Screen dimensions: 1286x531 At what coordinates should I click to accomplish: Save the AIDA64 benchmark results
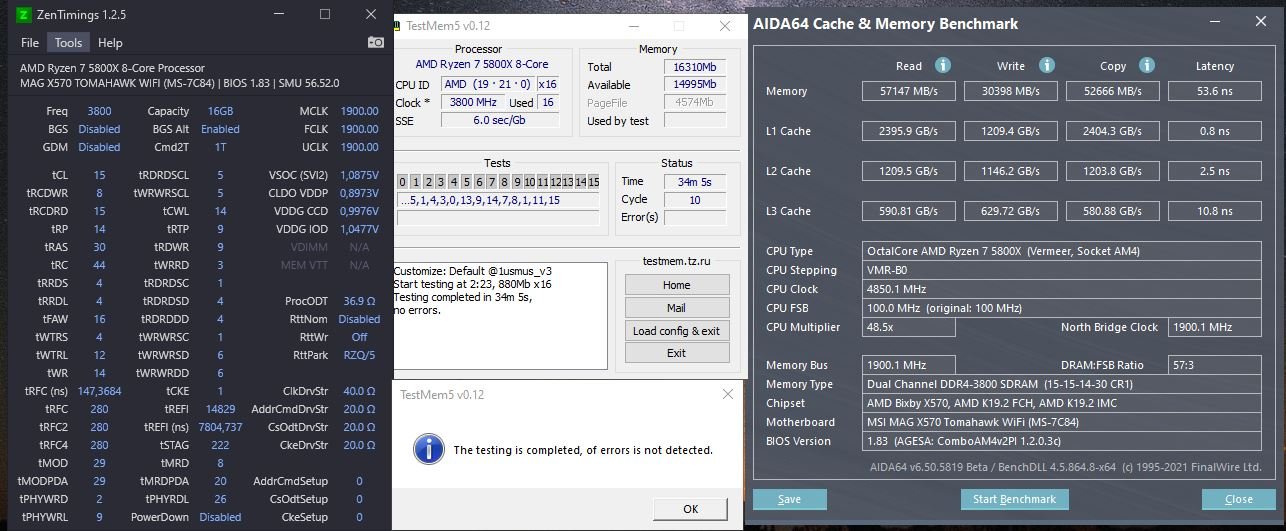(x=789, y=499)
